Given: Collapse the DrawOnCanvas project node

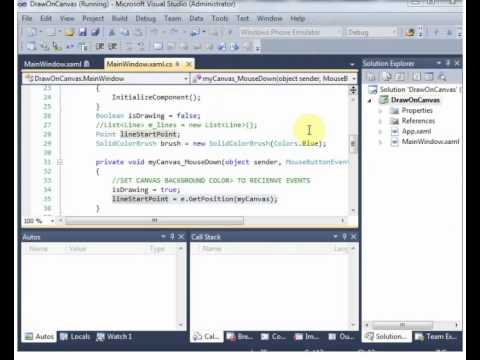Looking at the screenshot, I should point(370,100).
